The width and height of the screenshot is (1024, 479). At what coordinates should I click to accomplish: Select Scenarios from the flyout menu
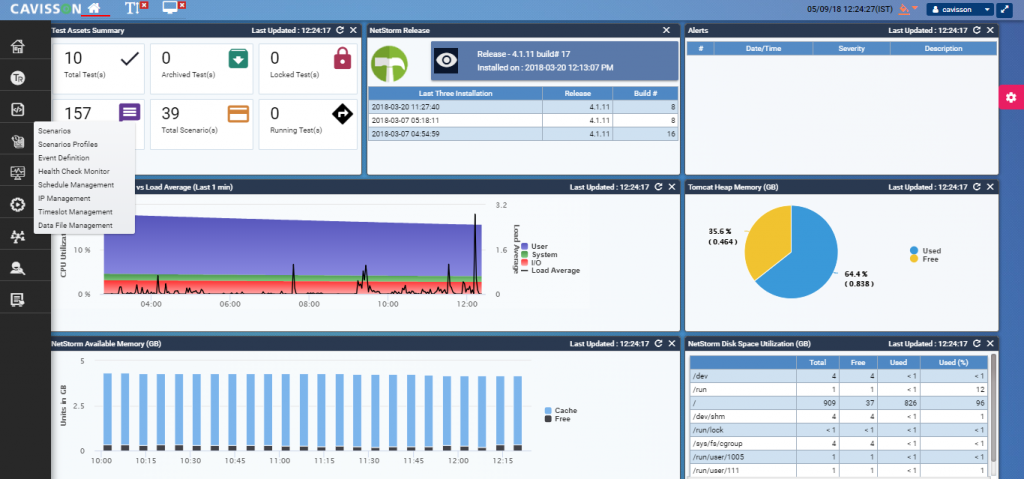(55, 131)
